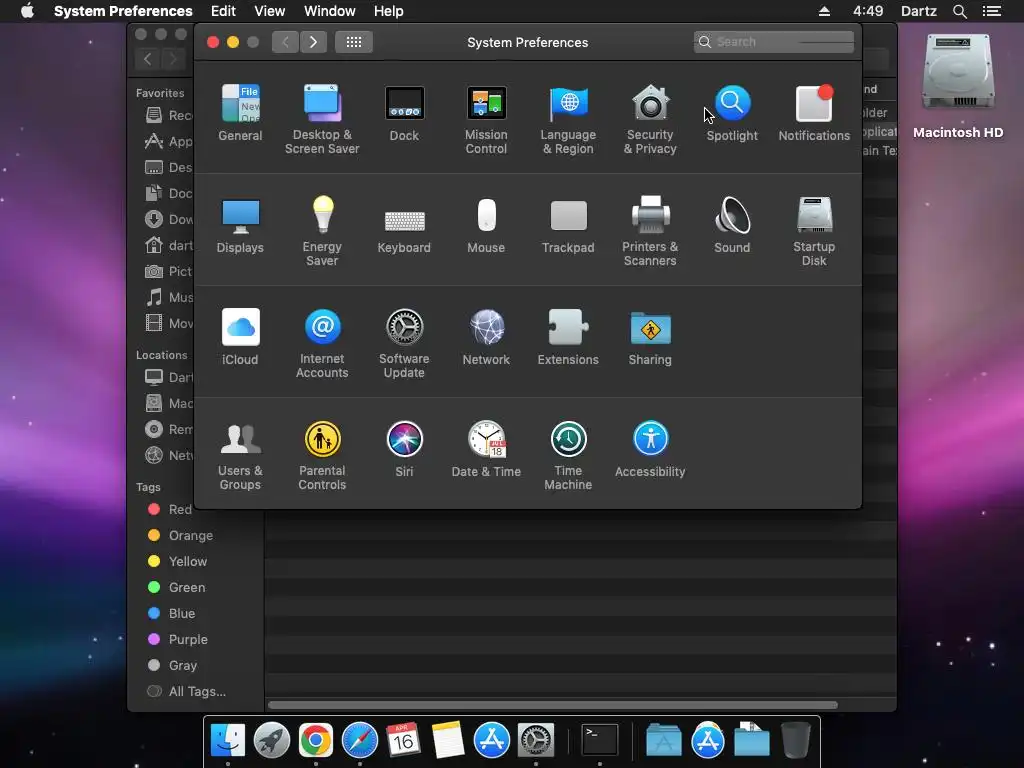
Task: Click the forward arrow in System Preferences
Action: point(313,42)
